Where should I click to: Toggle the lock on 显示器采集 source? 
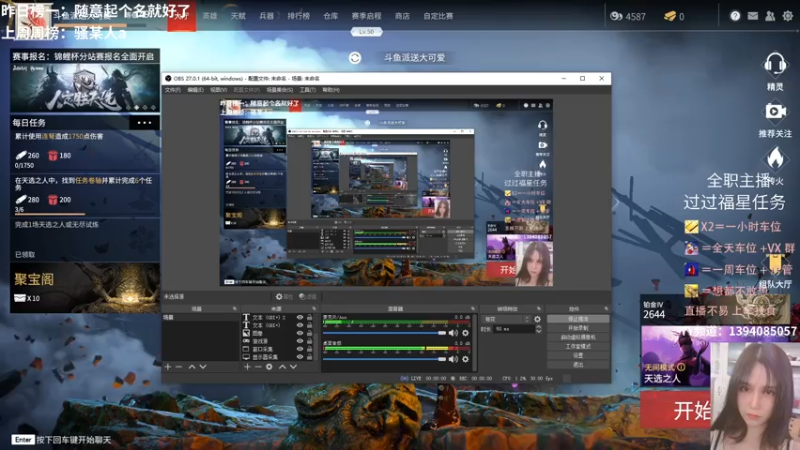click(x=310, y=357)
